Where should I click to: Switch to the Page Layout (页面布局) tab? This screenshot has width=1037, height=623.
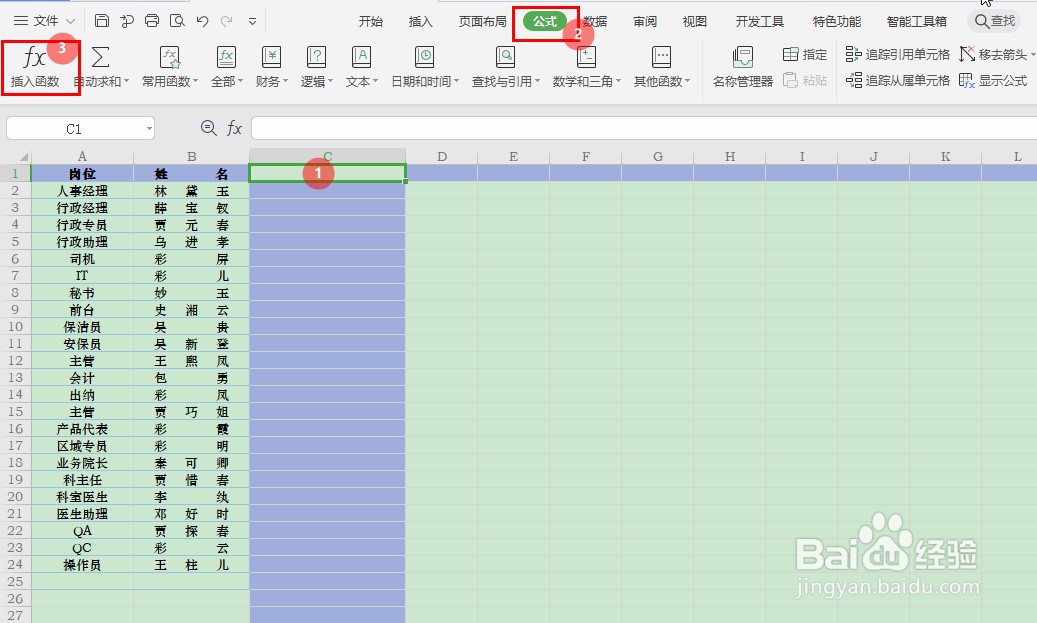483,21
